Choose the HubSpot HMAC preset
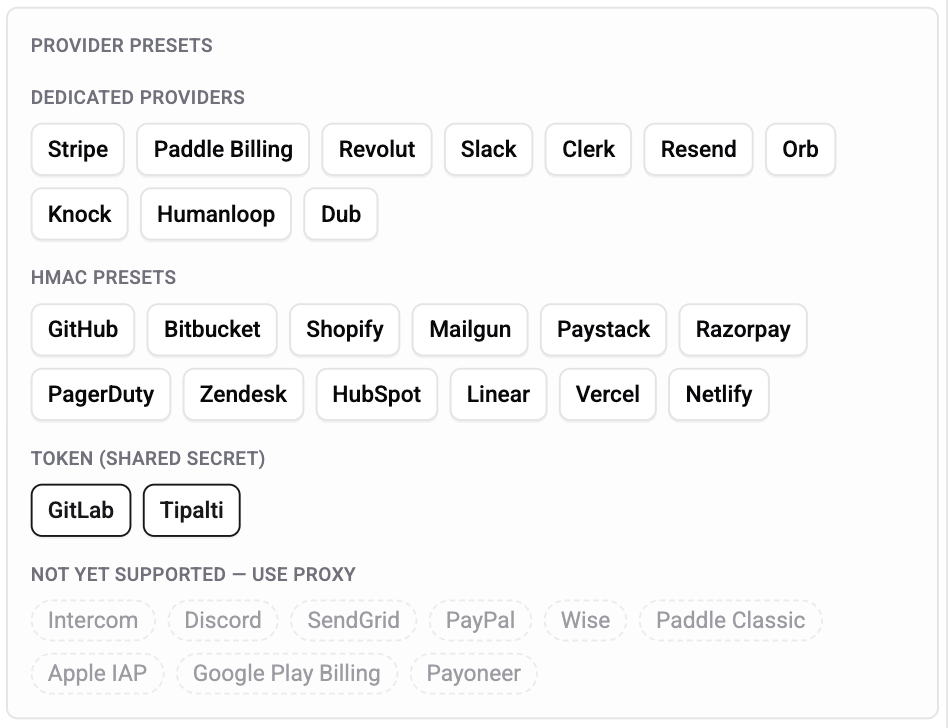 376,394
